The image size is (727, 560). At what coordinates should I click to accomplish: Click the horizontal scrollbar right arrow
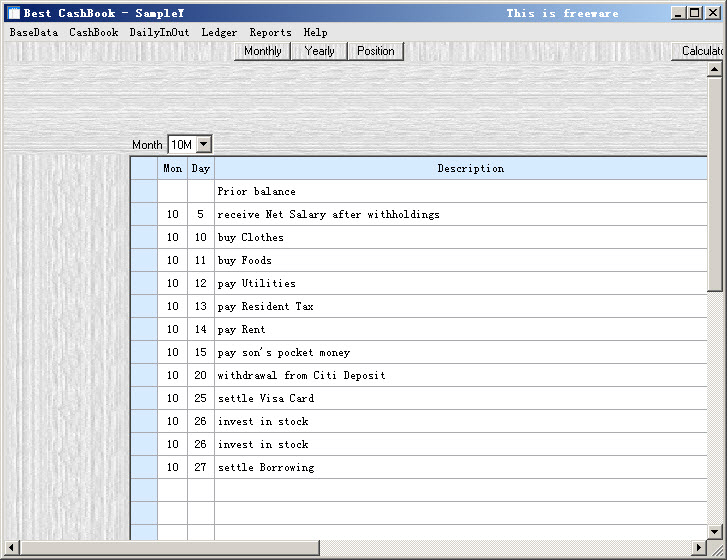(x=699, y=547)
